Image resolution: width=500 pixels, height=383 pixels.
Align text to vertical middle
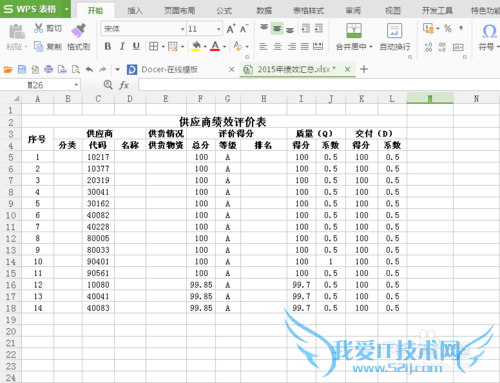tap(277, 29)
